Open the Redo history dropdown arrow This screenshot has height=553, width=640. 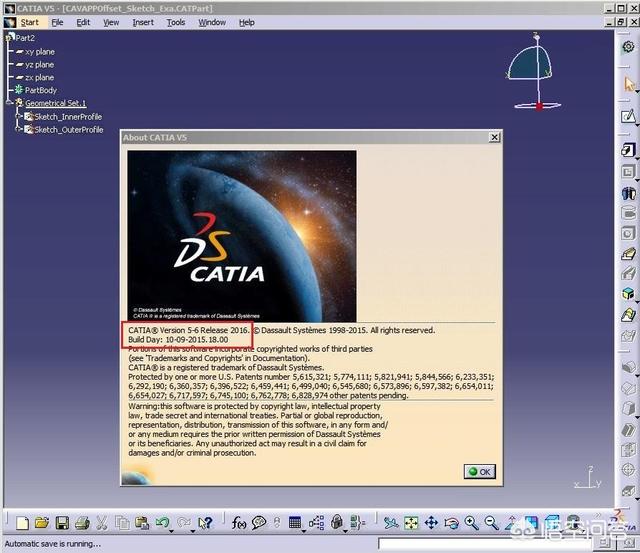(x=192, y=531)
